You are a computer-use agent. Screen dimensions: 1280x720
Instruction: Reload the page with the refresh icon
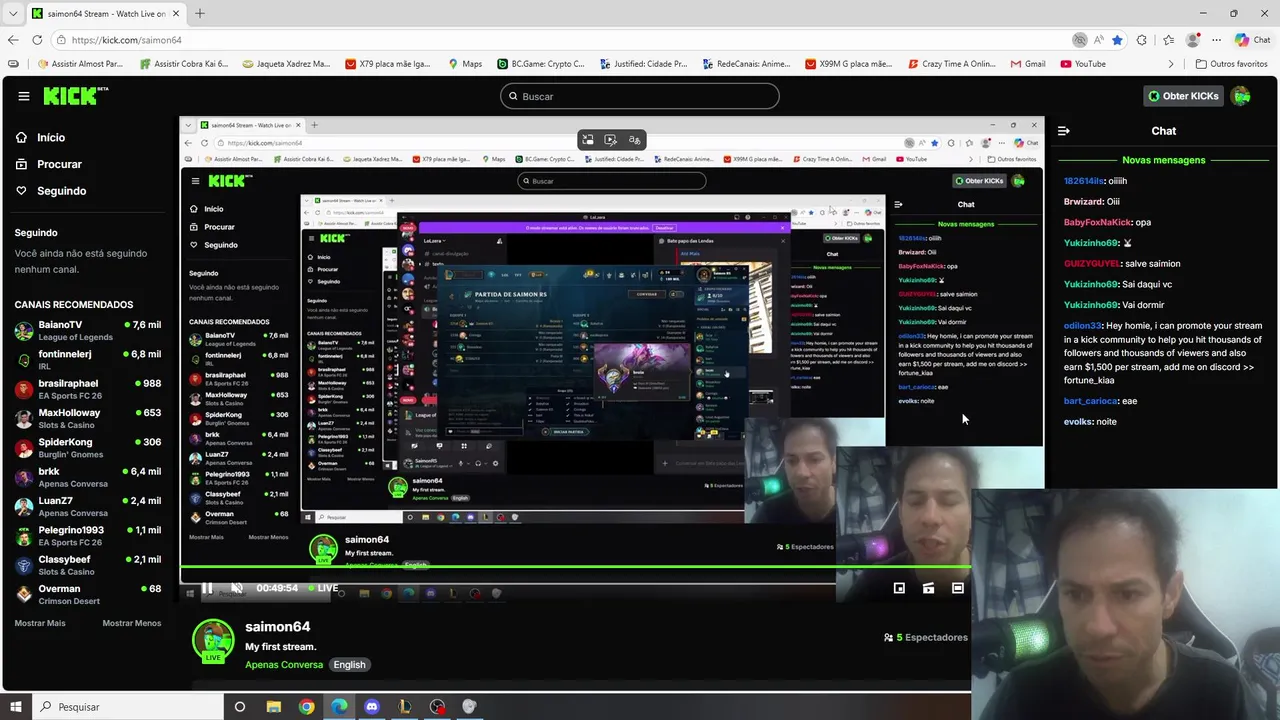tap(37, 40)
